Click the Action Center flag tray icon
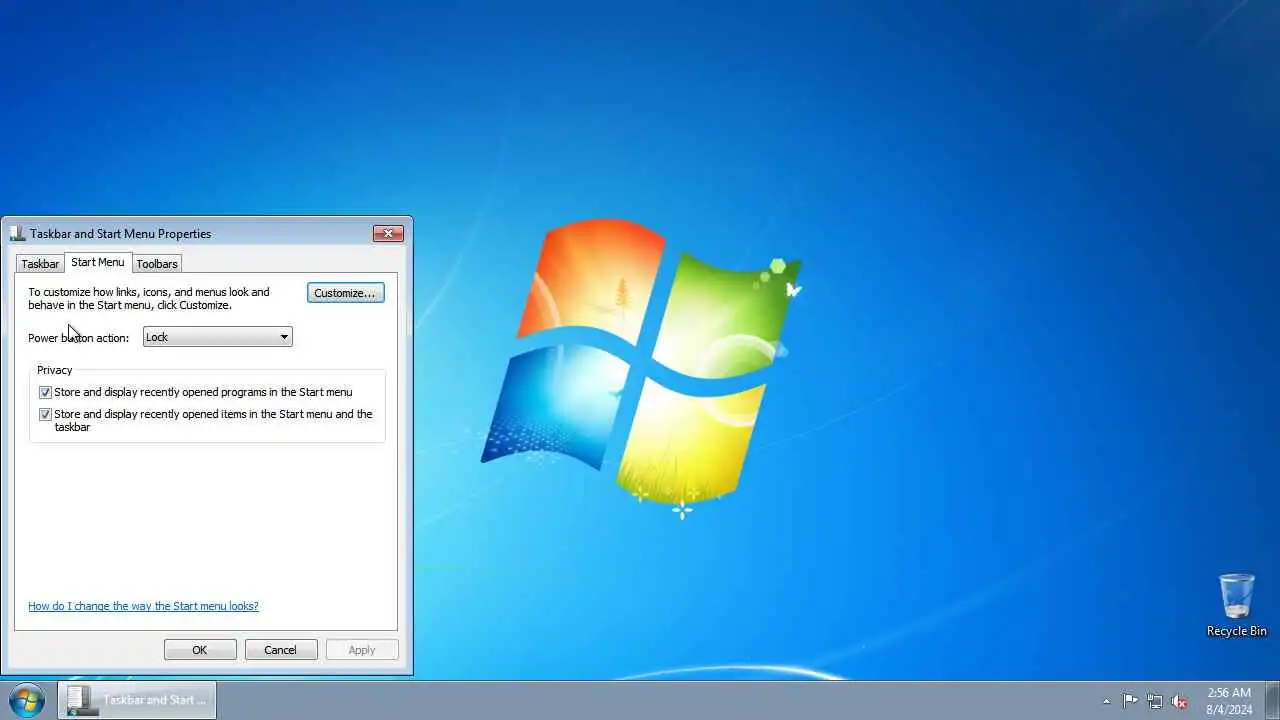The width and height of the screenshot is (1280, 720). (x=1130, y=701)
